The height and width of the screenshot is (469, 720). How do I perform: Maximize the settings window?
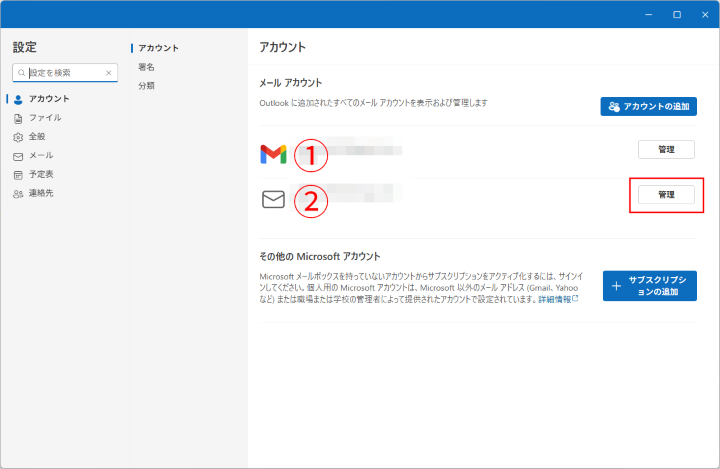(x=677, y=15)
